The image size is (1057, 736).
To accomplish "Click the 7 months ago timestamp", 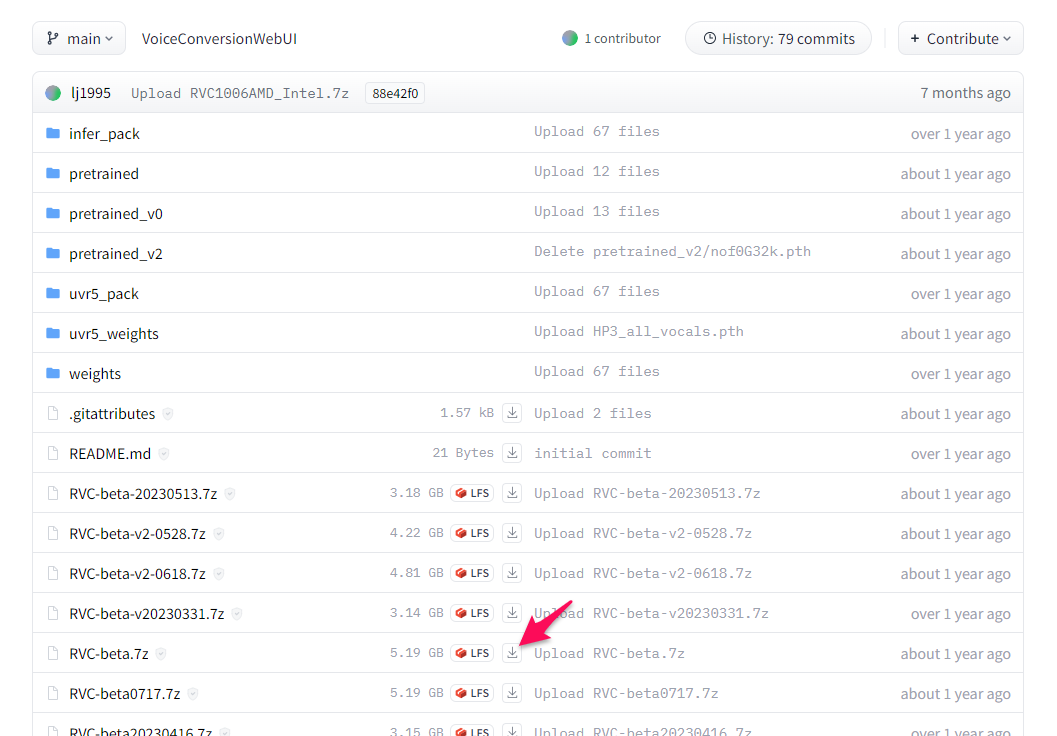I will pos(965,93).
